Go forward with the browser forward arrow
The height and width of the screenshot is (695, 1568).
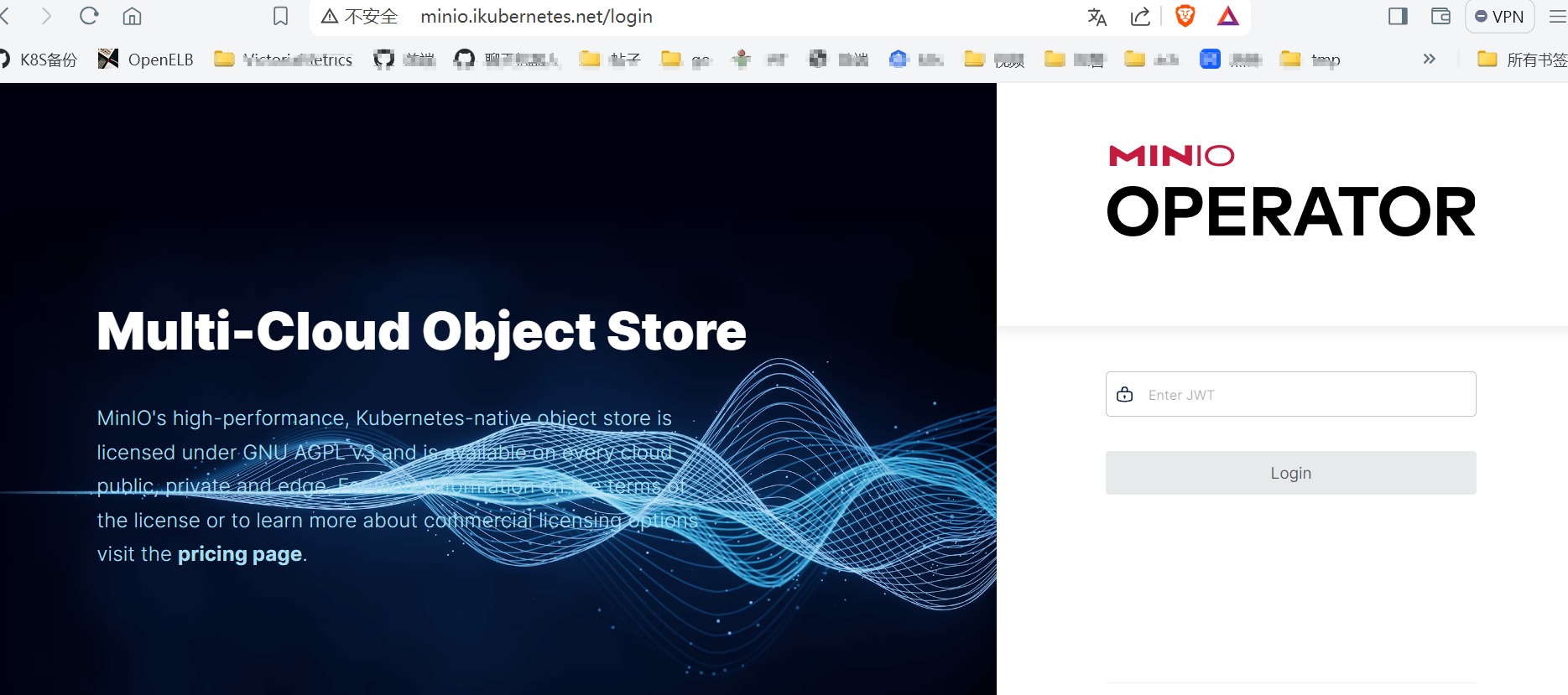(46, 16)
